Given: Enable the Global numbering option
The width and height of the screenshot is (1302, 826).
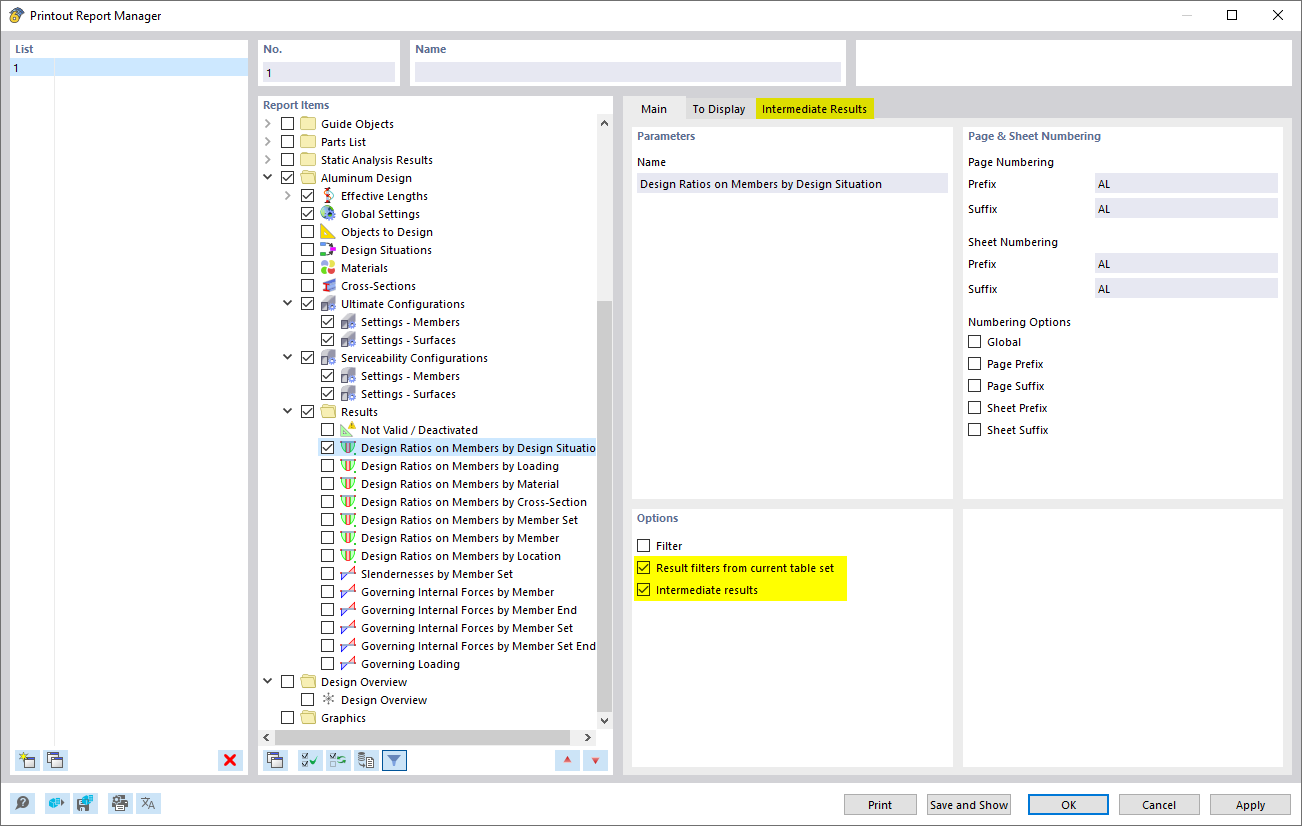Looking at the screenshot, I should pos(974,341).
